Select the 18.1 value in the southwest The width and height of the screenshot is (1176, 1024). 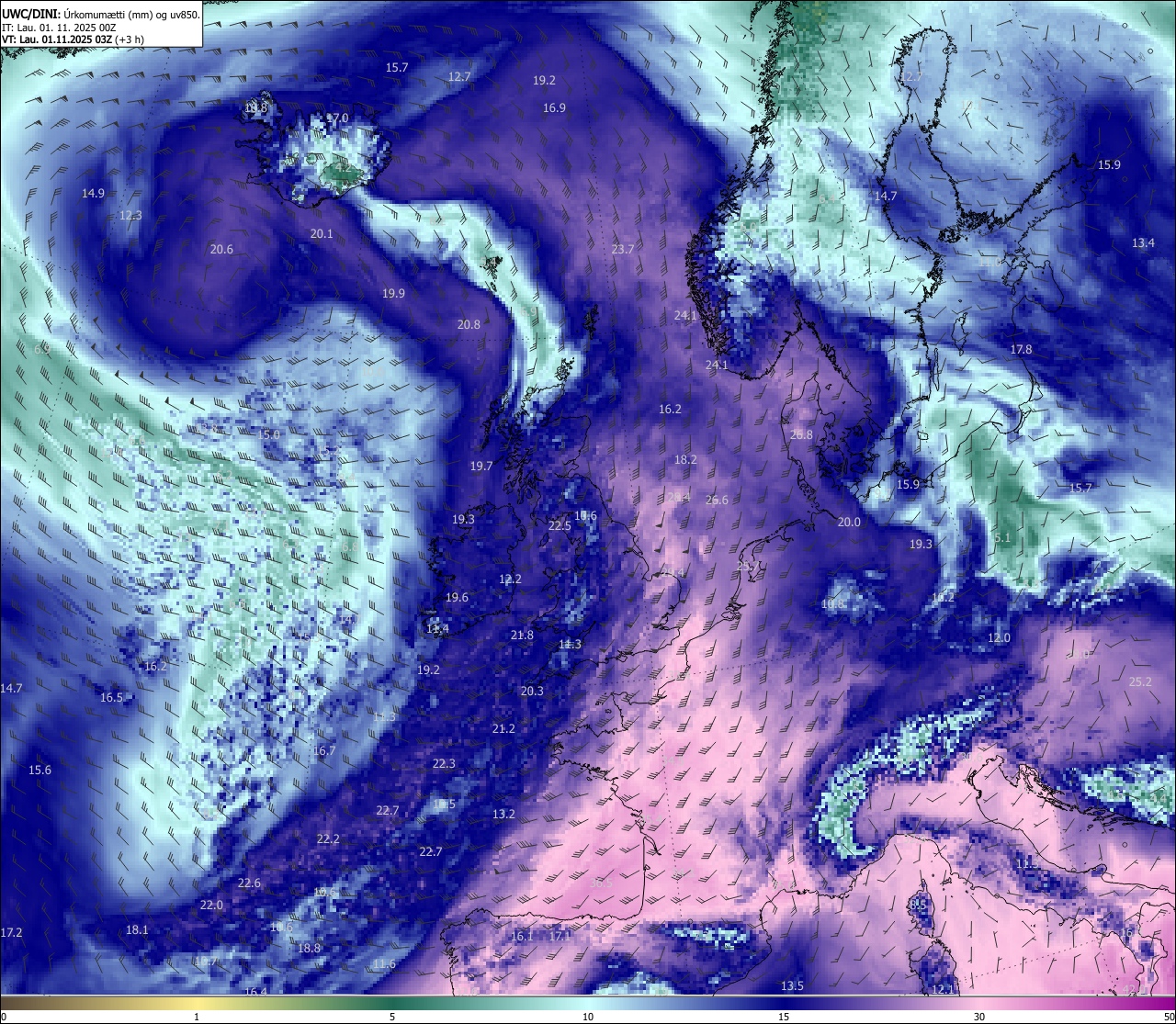coord(137,929)
